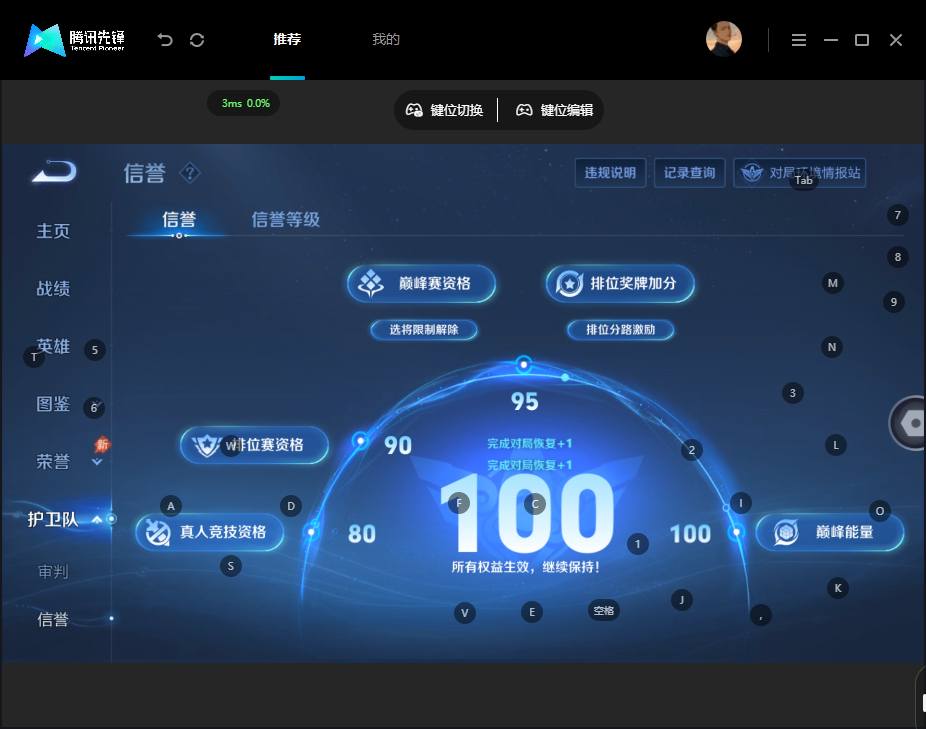Screen dimensions: 926x729
Task: Click the key marker 8
Action: tap(898, 257)
